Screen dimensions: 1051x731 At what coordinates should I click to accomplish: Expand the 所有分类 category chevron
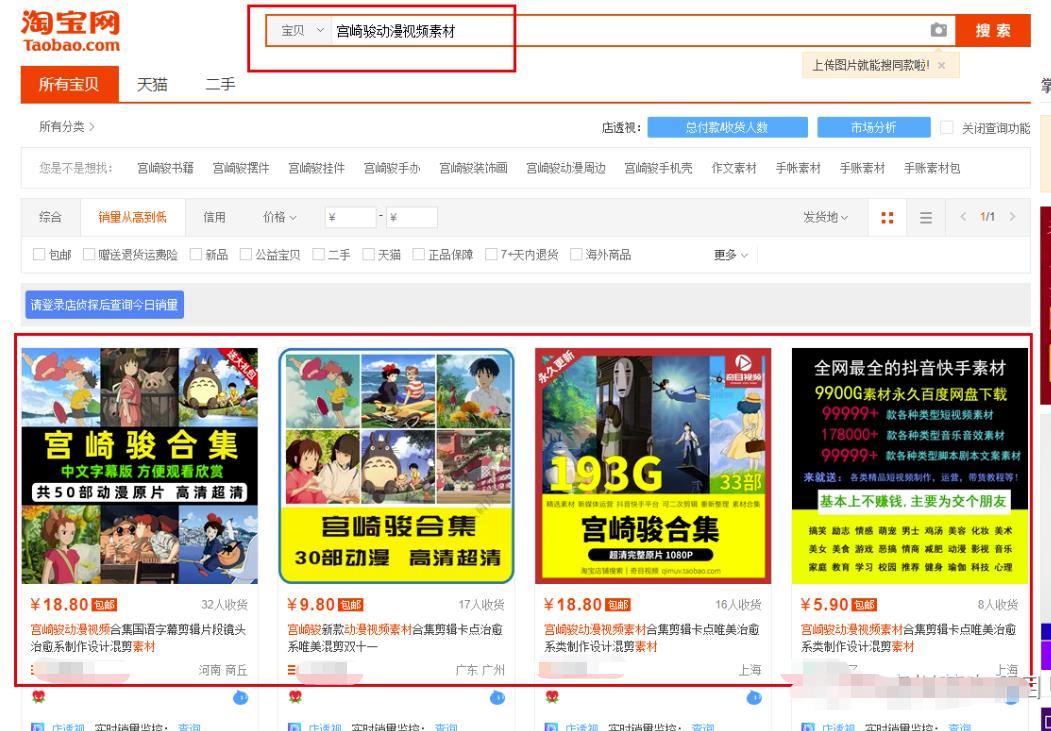(92, 126)
